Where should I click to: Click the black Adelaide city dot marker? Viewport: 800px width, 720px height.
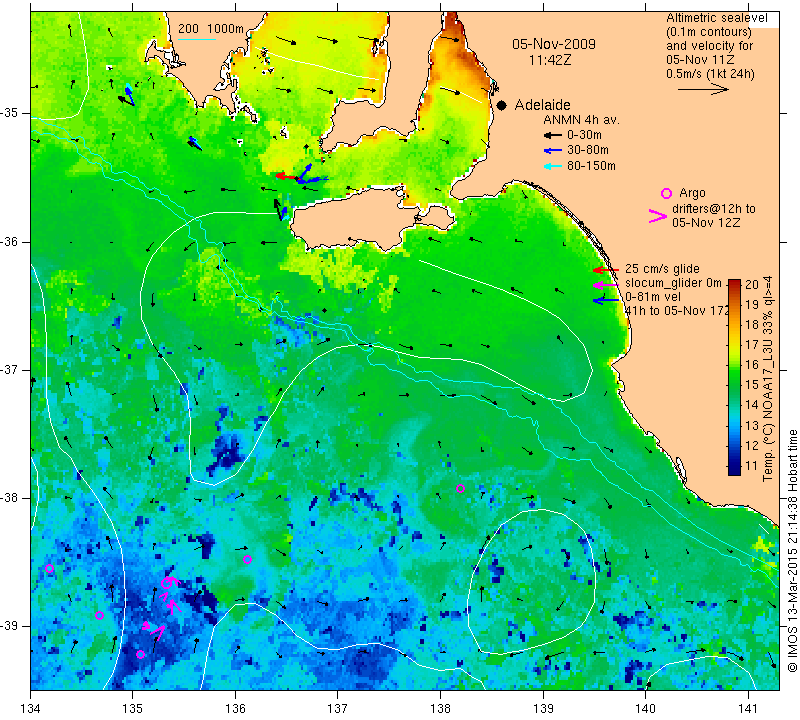coord(502,105)
